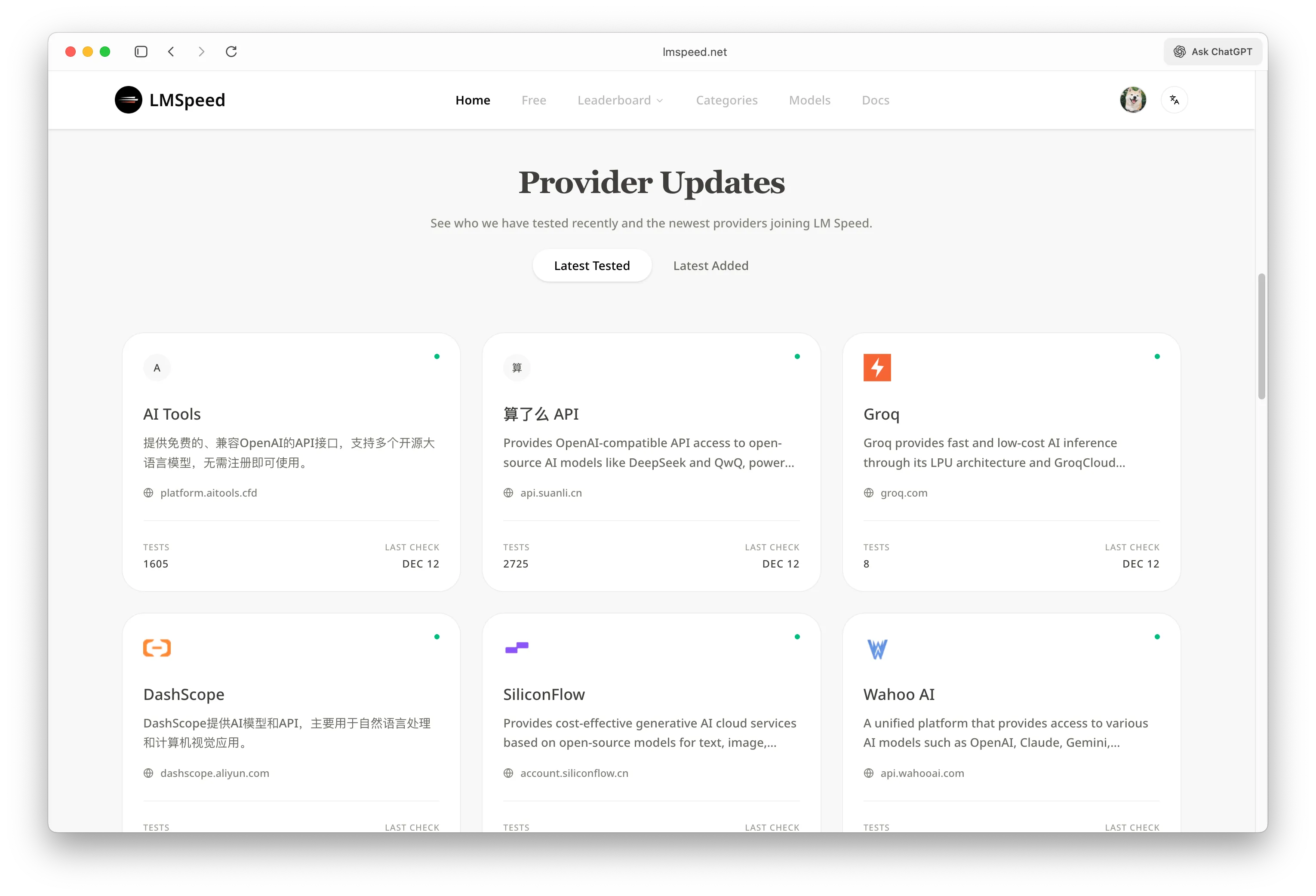Screen dimensions: 1316x896
Task: Click the LMSpeed logo icon
Action: tap(129, 100)
